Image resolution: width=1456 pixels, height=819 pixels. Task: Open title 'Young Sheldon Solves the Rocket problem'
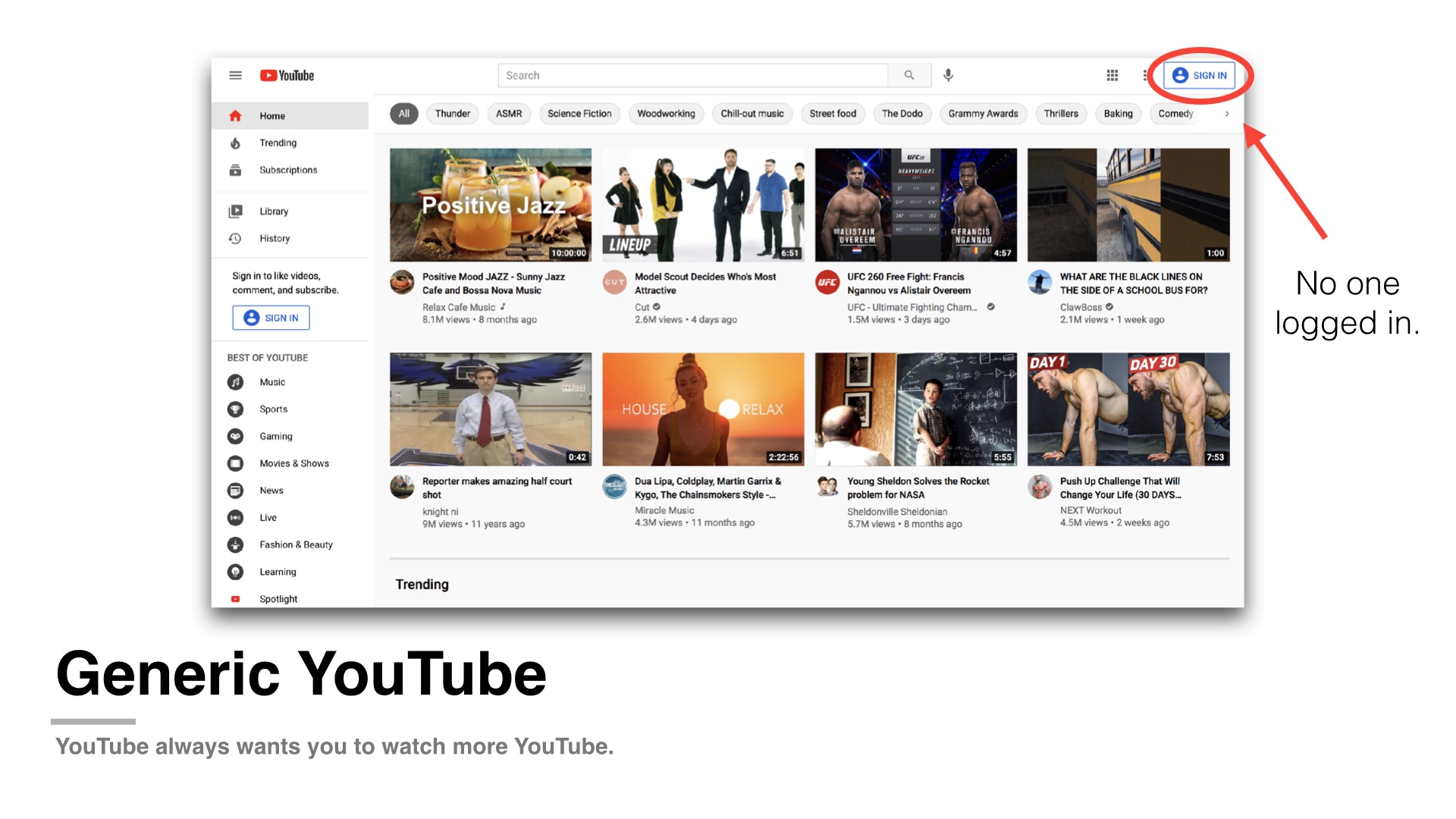[x=918, y=488]
